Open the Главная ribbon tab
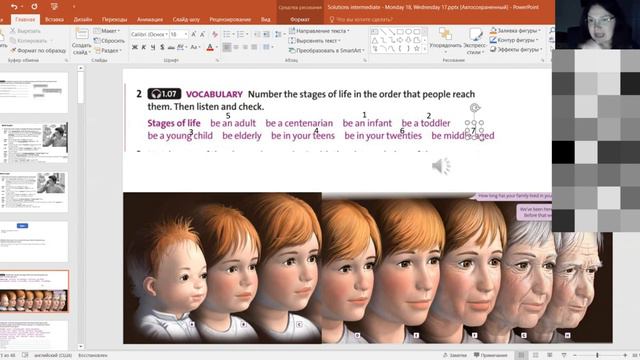The width and height of the screenshot is (640, 360). 25,19
